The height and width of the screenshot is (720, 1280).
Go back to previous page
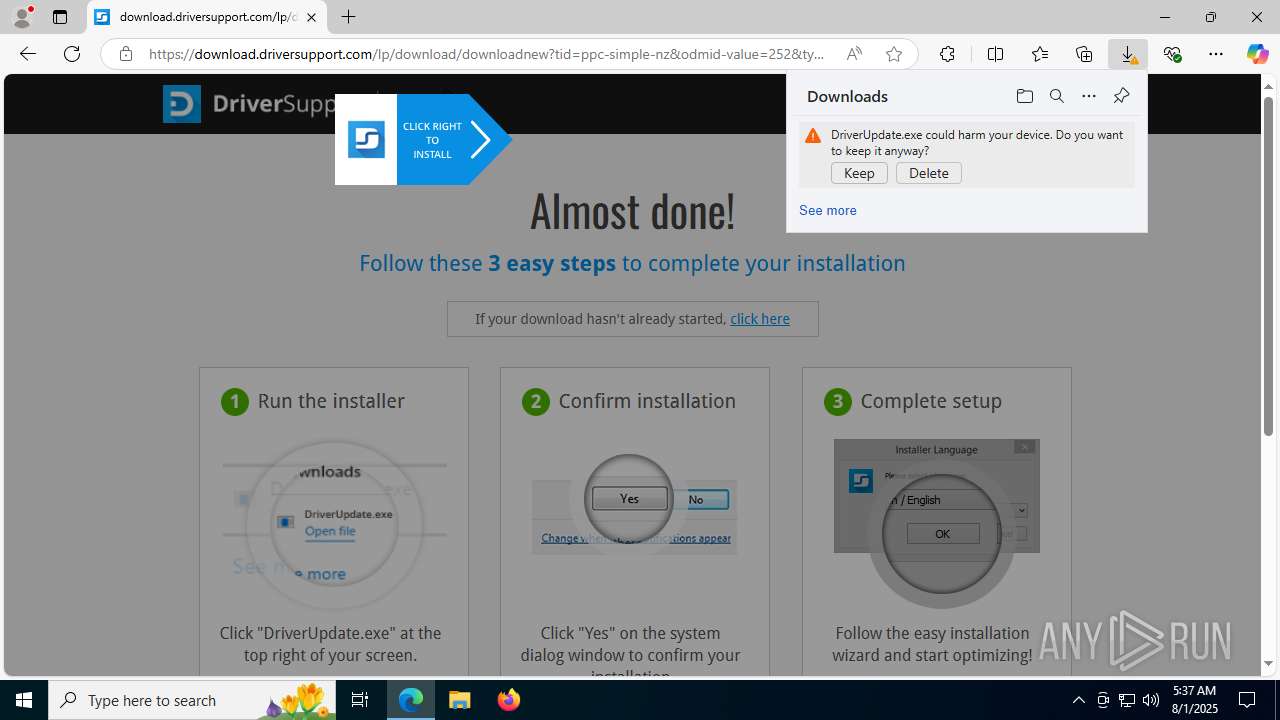click(x=28, y=54)
